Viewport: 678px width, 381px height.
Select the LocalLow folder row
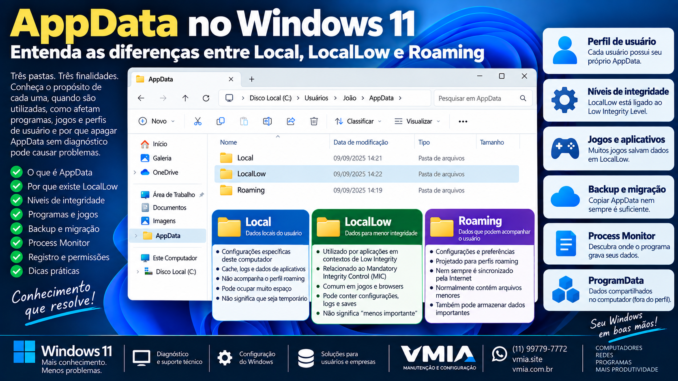point(367,174)
